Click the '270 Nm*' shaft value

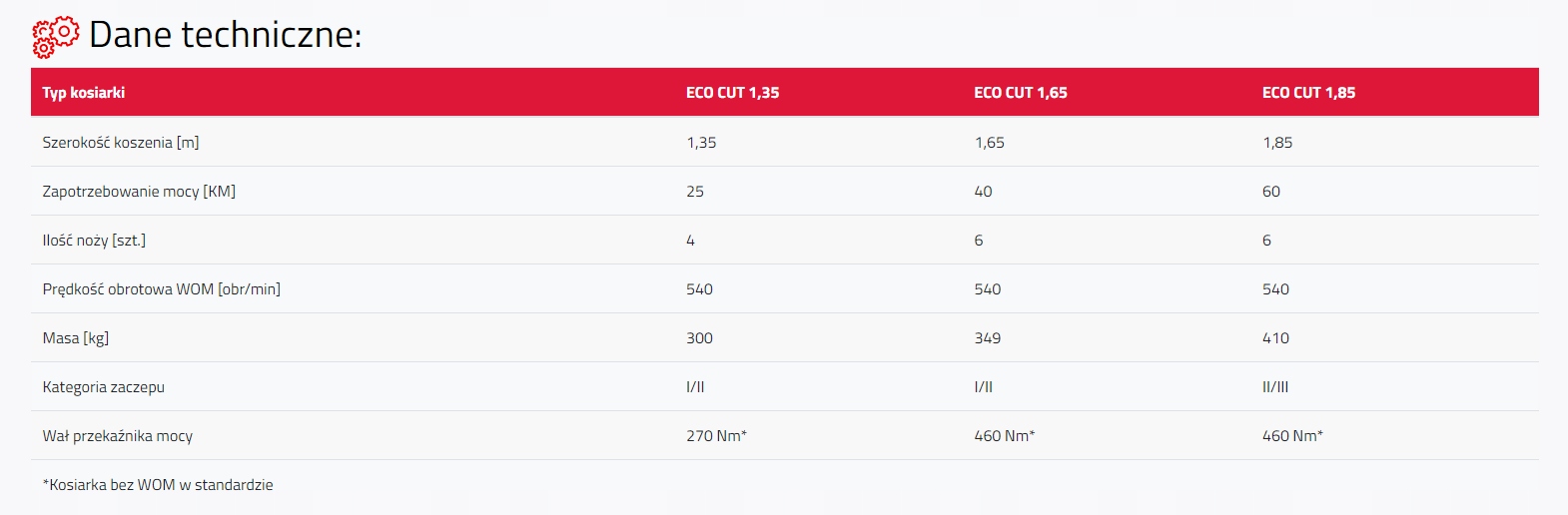pos(716,436)
